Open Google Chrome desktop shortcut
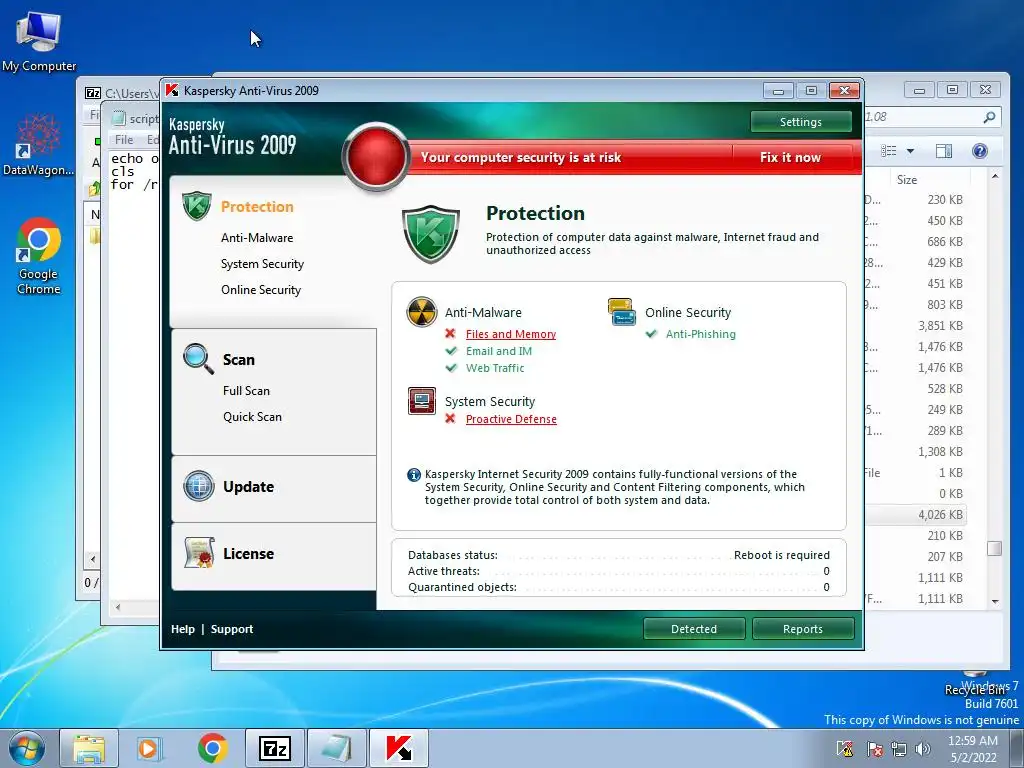 [x=39, y=256]
